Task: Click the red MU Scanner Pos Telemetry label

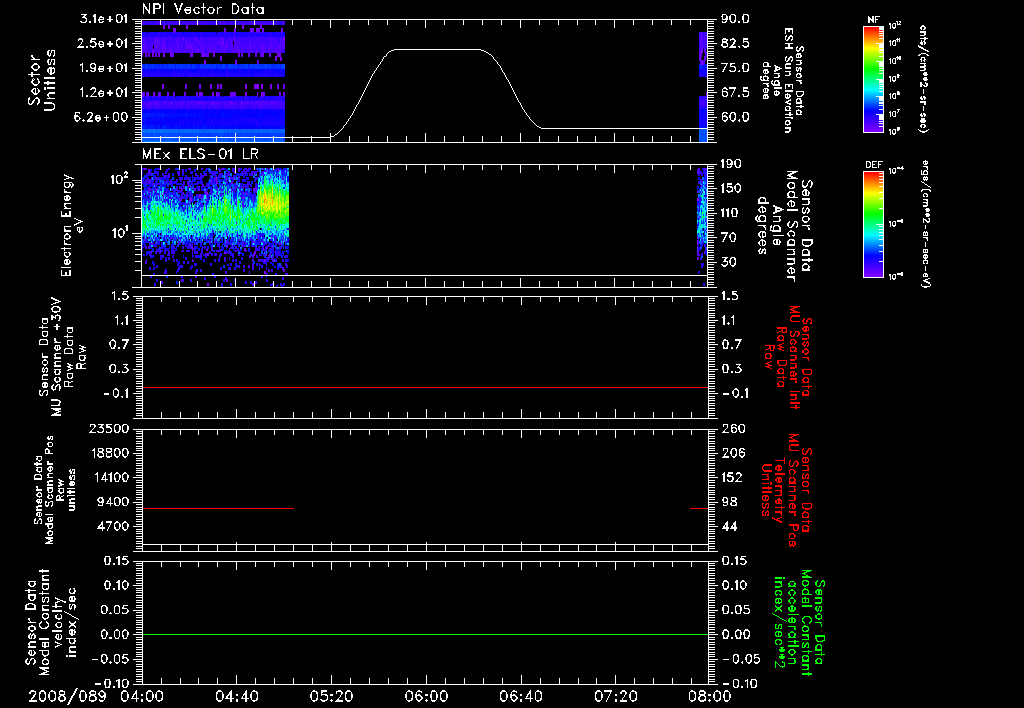Action: [787, 490]
